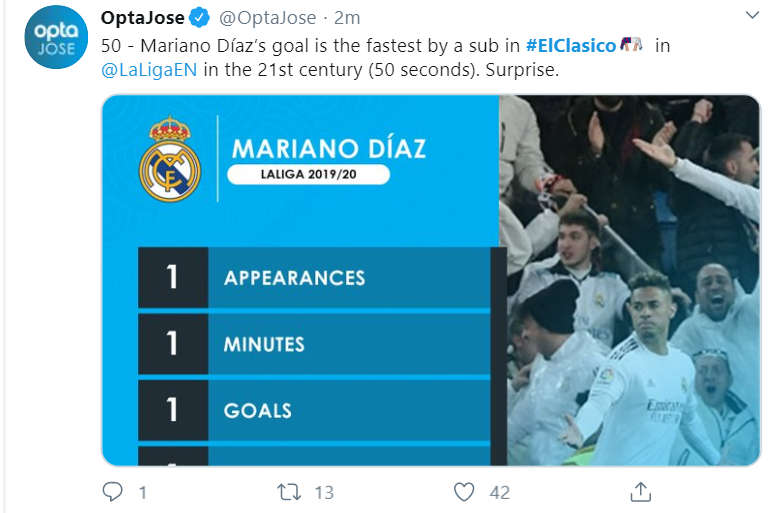Share tweet via upload arrow icon

(641, 492)
